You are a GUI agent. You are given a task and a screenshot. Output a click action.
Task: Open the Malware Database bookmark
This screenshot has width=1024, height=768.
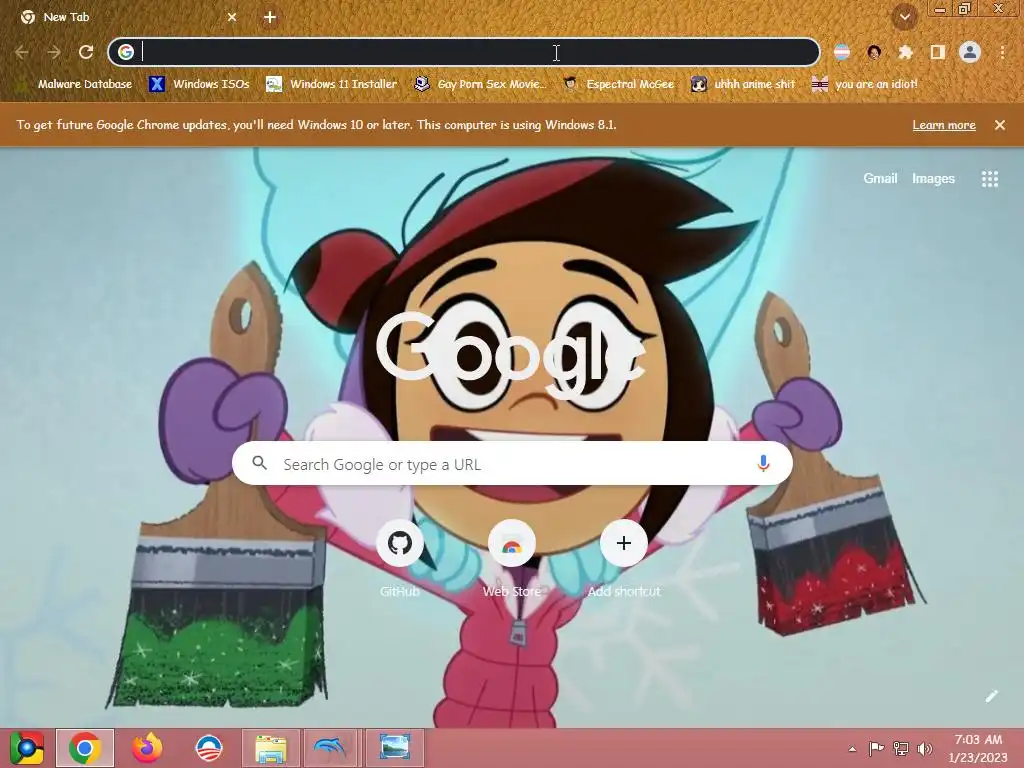click(x=74, y=84)
